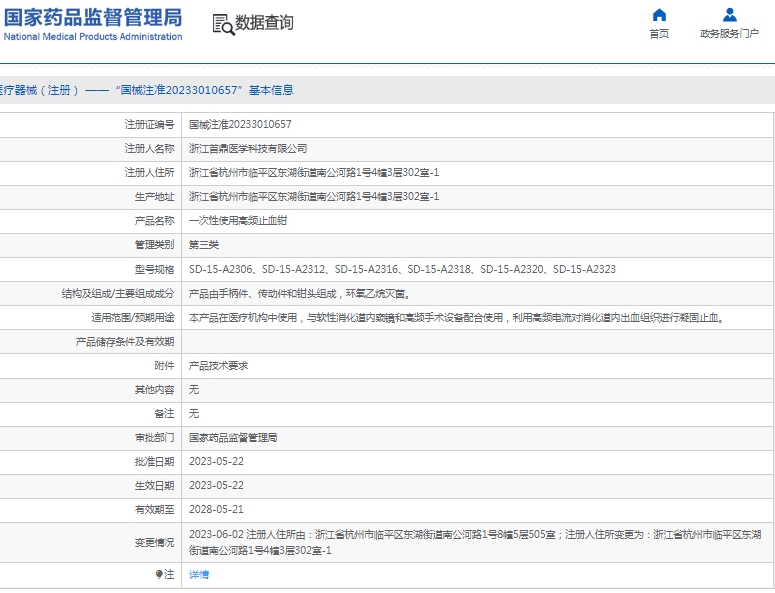
Task: Click the 注册人名称 label
Action: click(x=149, y=149)
